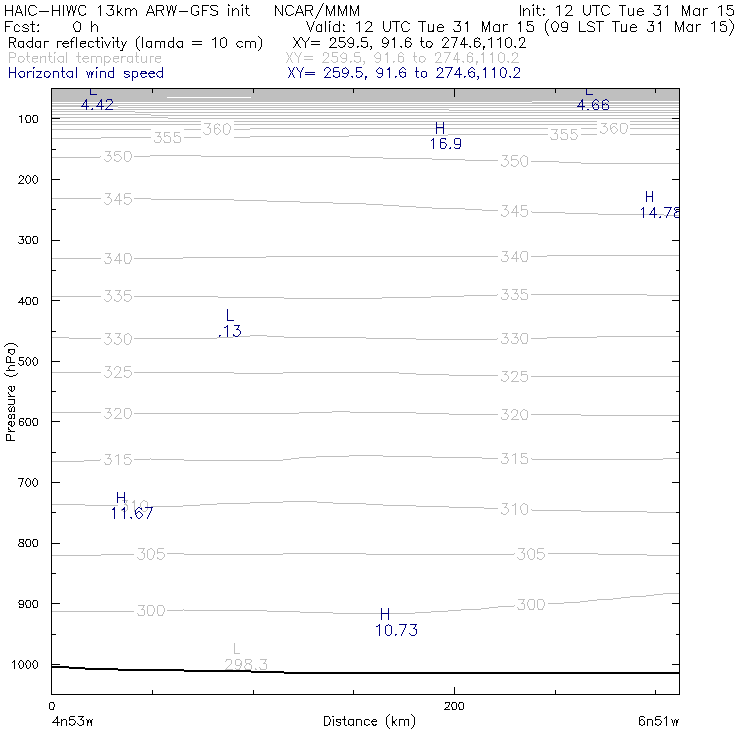Click the left "305" contour label
Screen dimensions: 740x740
pyautogui.click(x=151, y=554)
